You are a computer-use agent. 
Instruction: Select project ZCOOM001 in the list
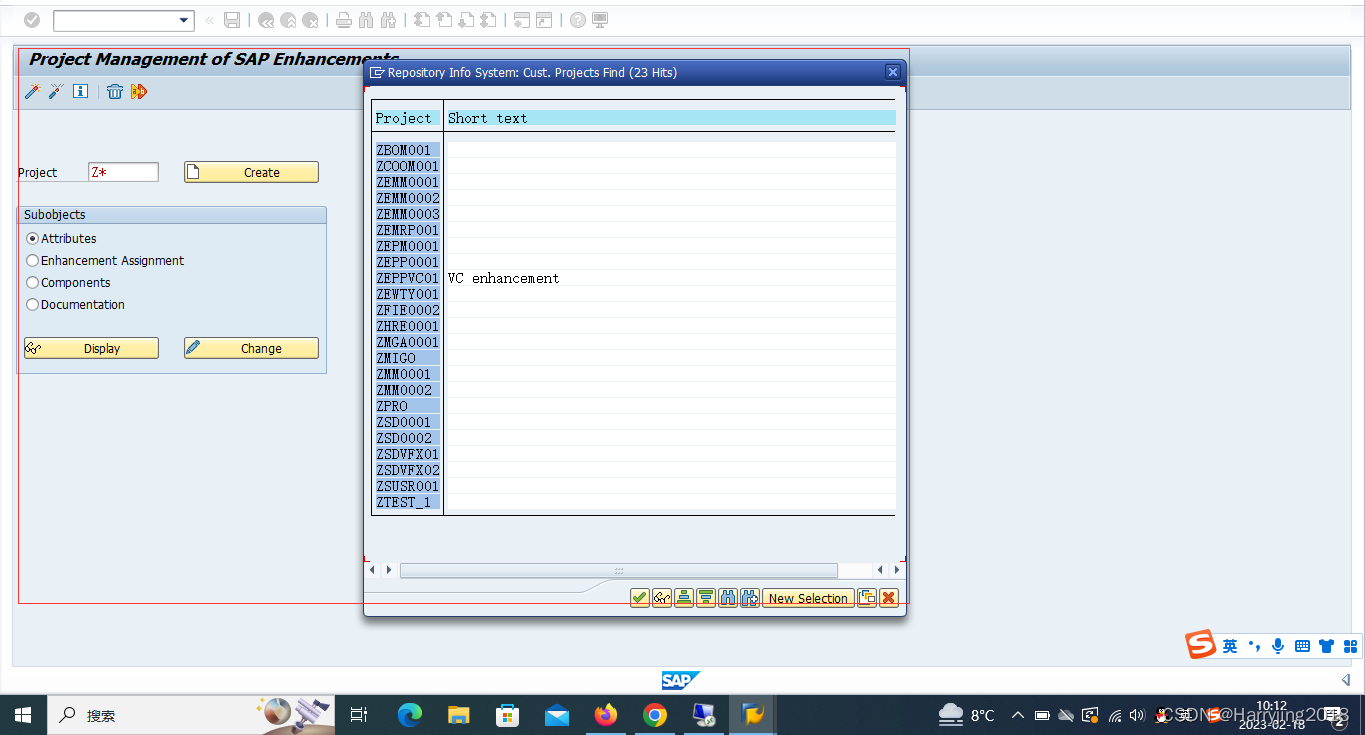pos(407,166)
